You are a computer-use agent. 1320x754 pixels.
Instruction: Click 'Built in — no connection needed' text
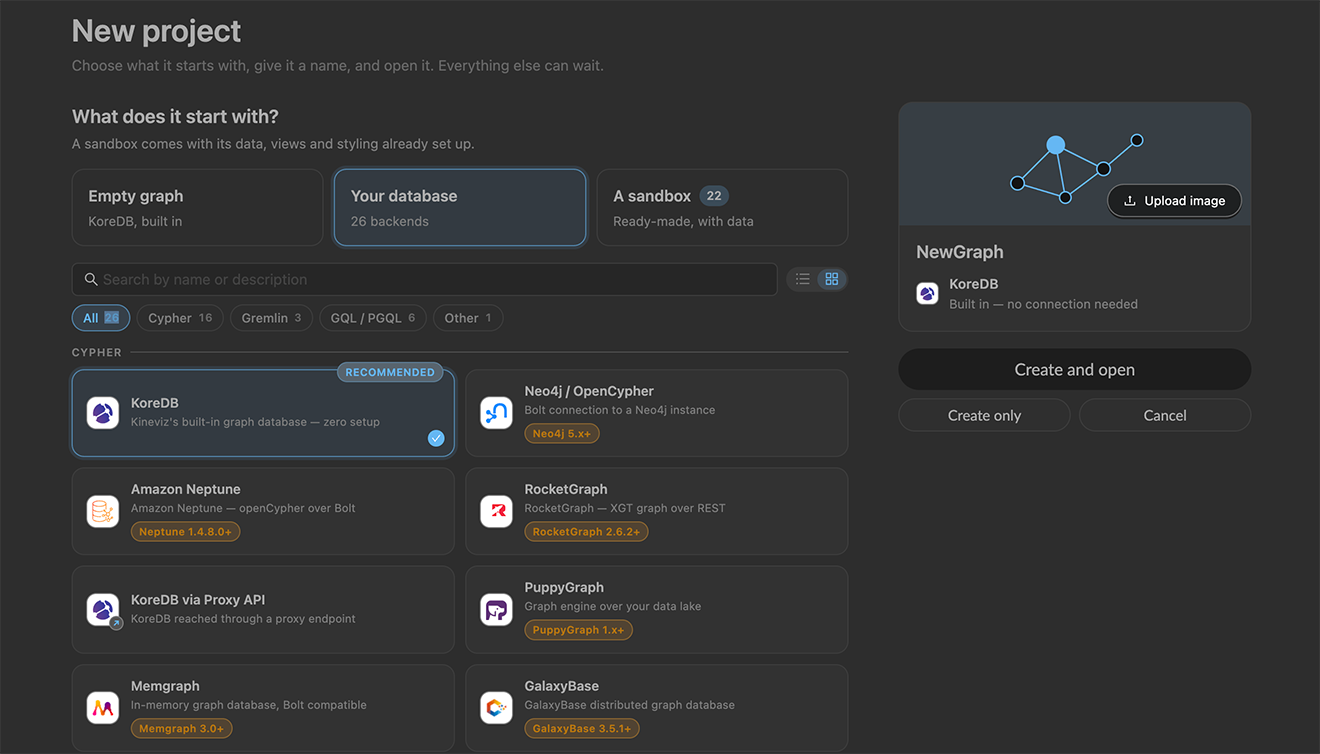click(1043, 304)
